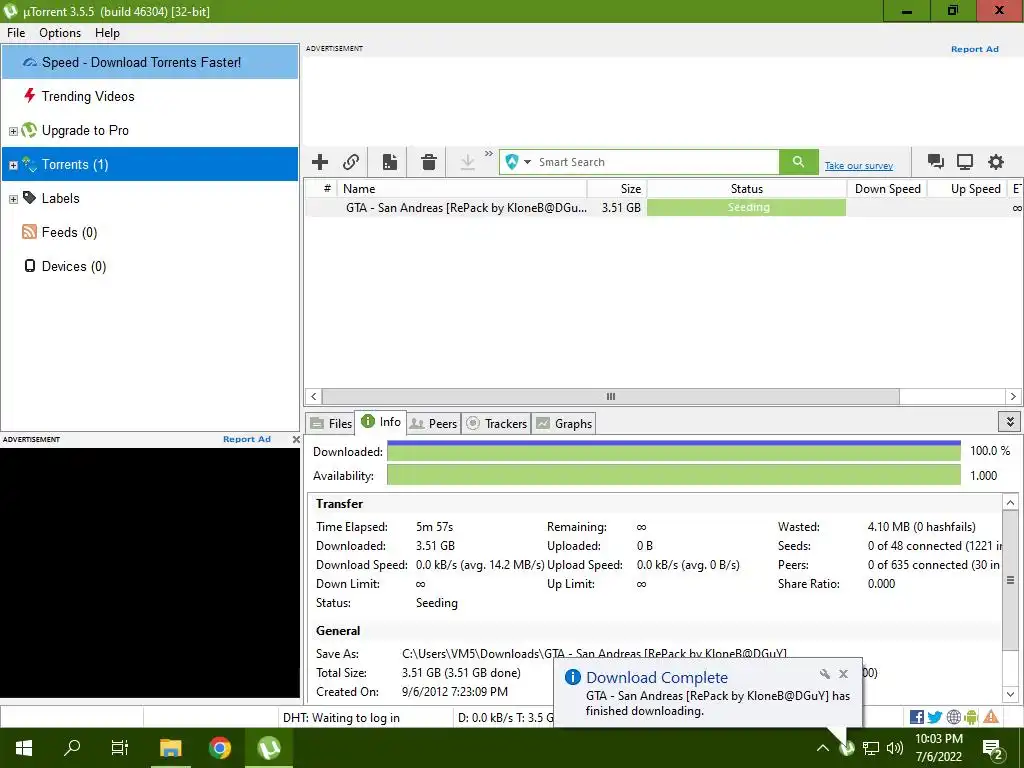The image size is (1024, 768).
Task: Click the RSS Feeds orange icon
Action: [x=29, y=231]
